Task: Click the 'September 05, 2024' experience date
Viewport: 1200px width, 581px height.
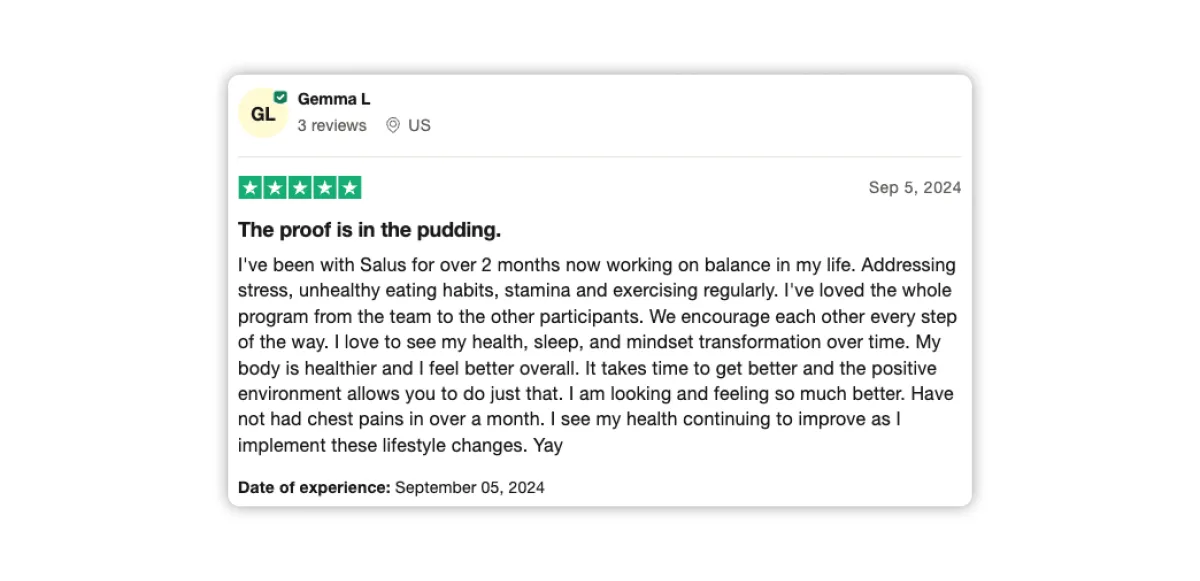Action: [470, 488]
